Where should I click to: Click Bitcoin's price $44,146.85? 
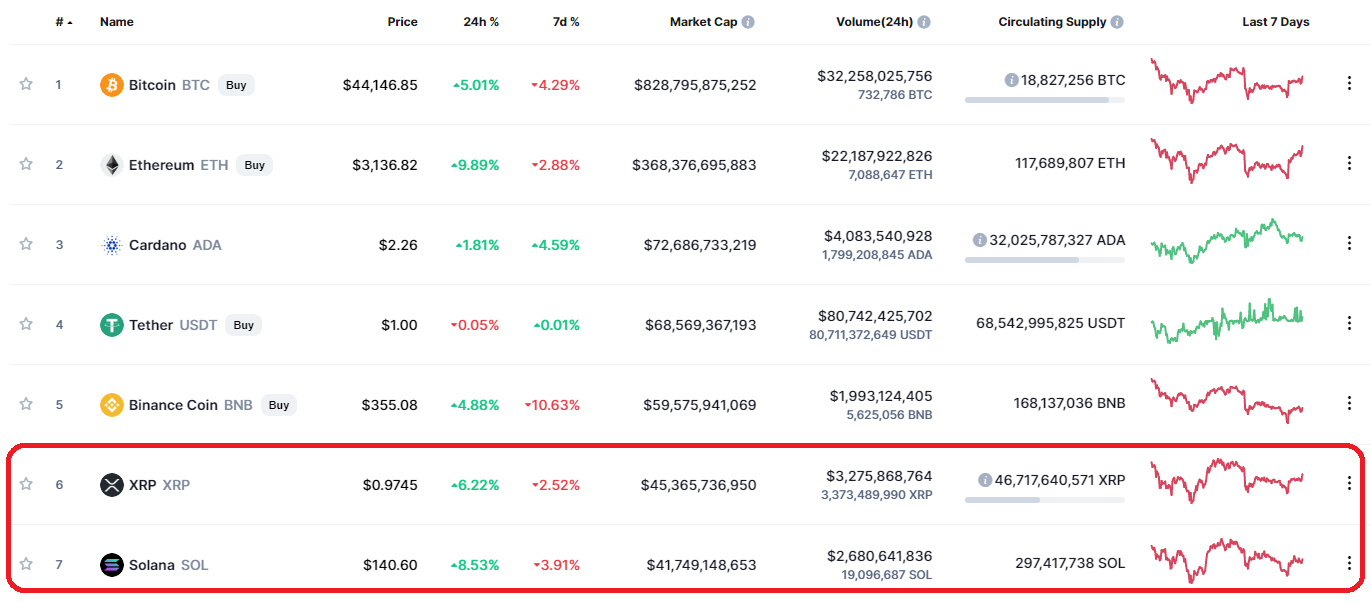380,85
